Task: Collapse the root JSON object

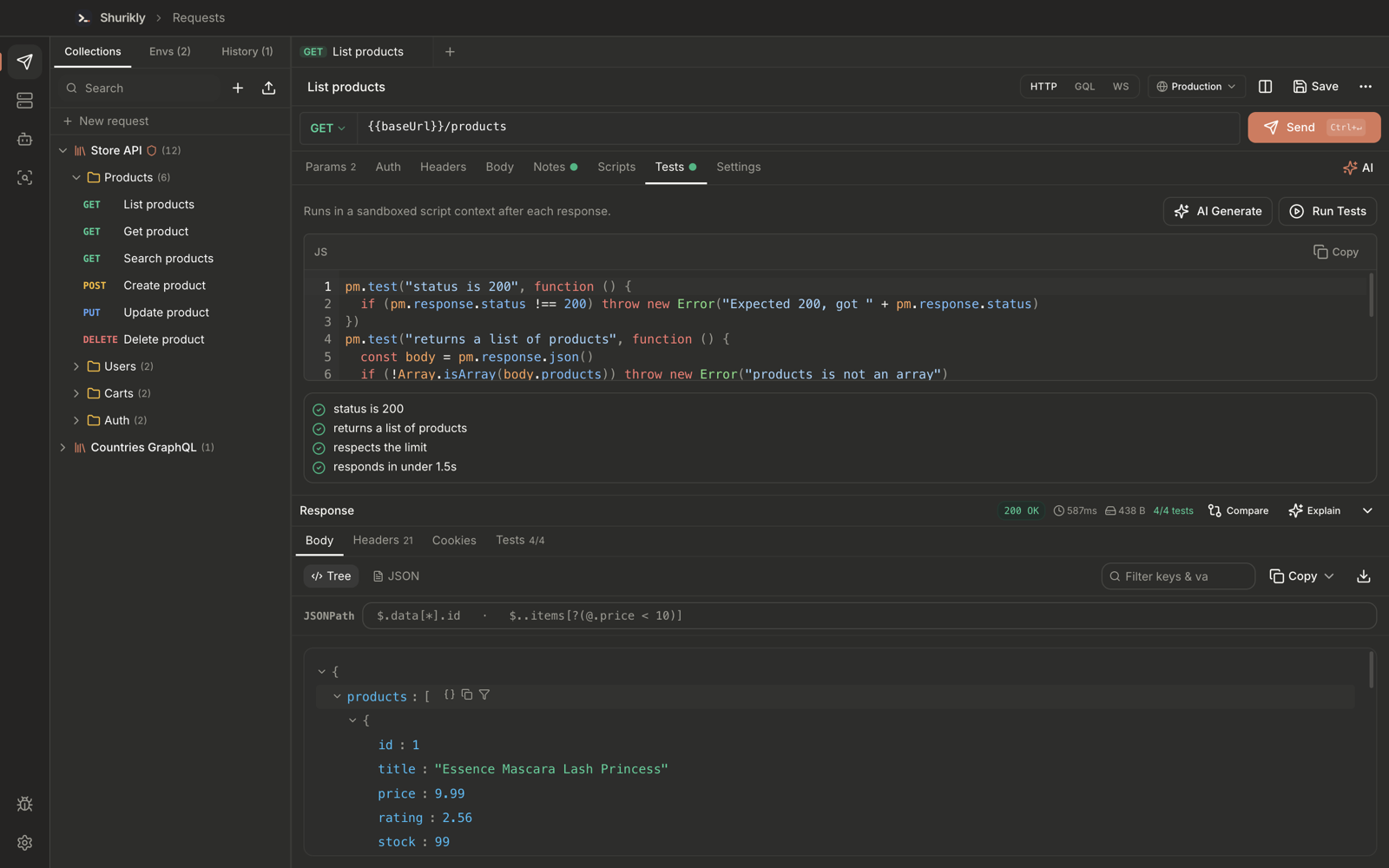Action: click(x=322, y=672)
